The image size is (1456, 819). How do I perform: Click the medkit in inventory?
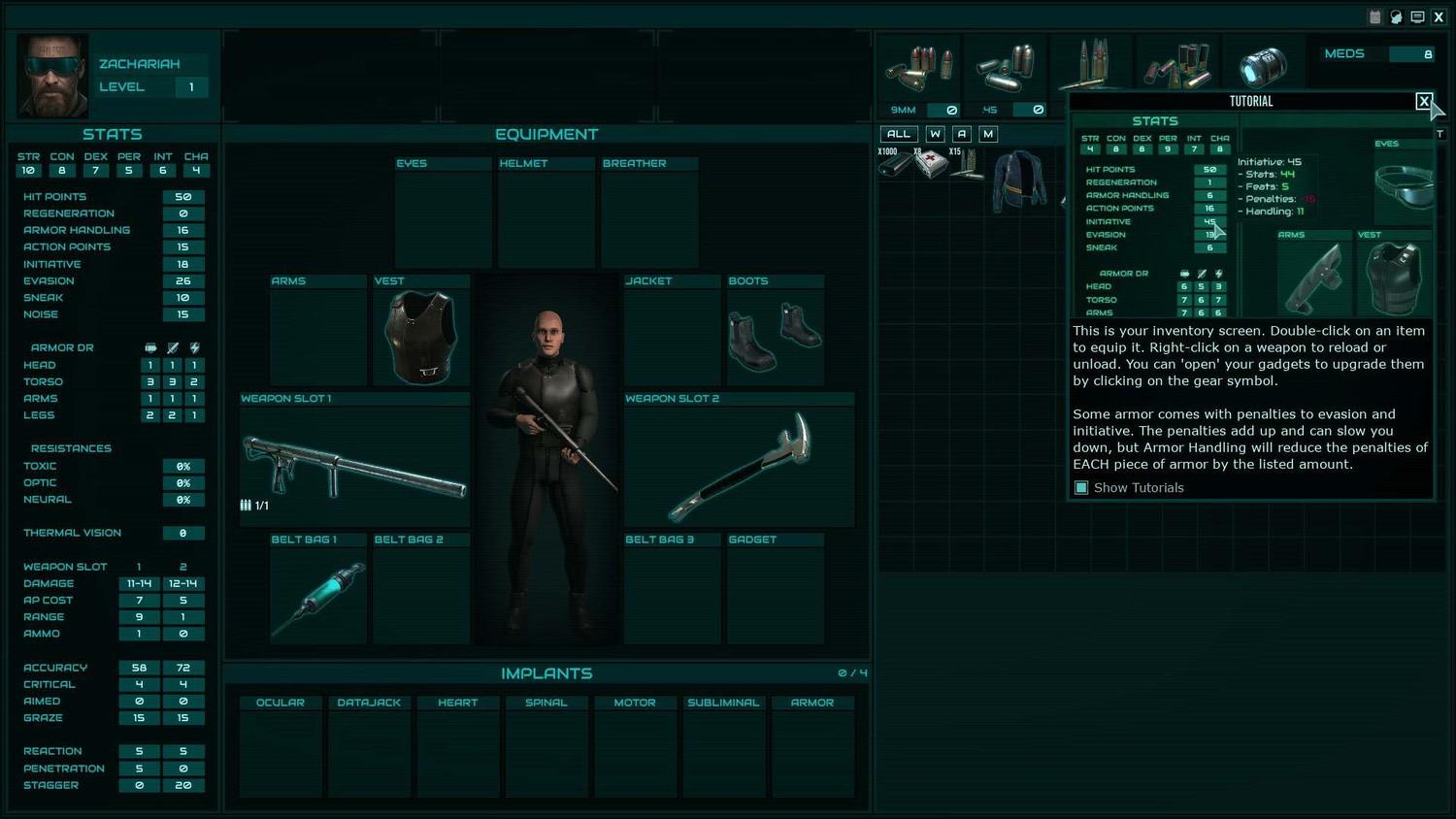pos(930,164)
